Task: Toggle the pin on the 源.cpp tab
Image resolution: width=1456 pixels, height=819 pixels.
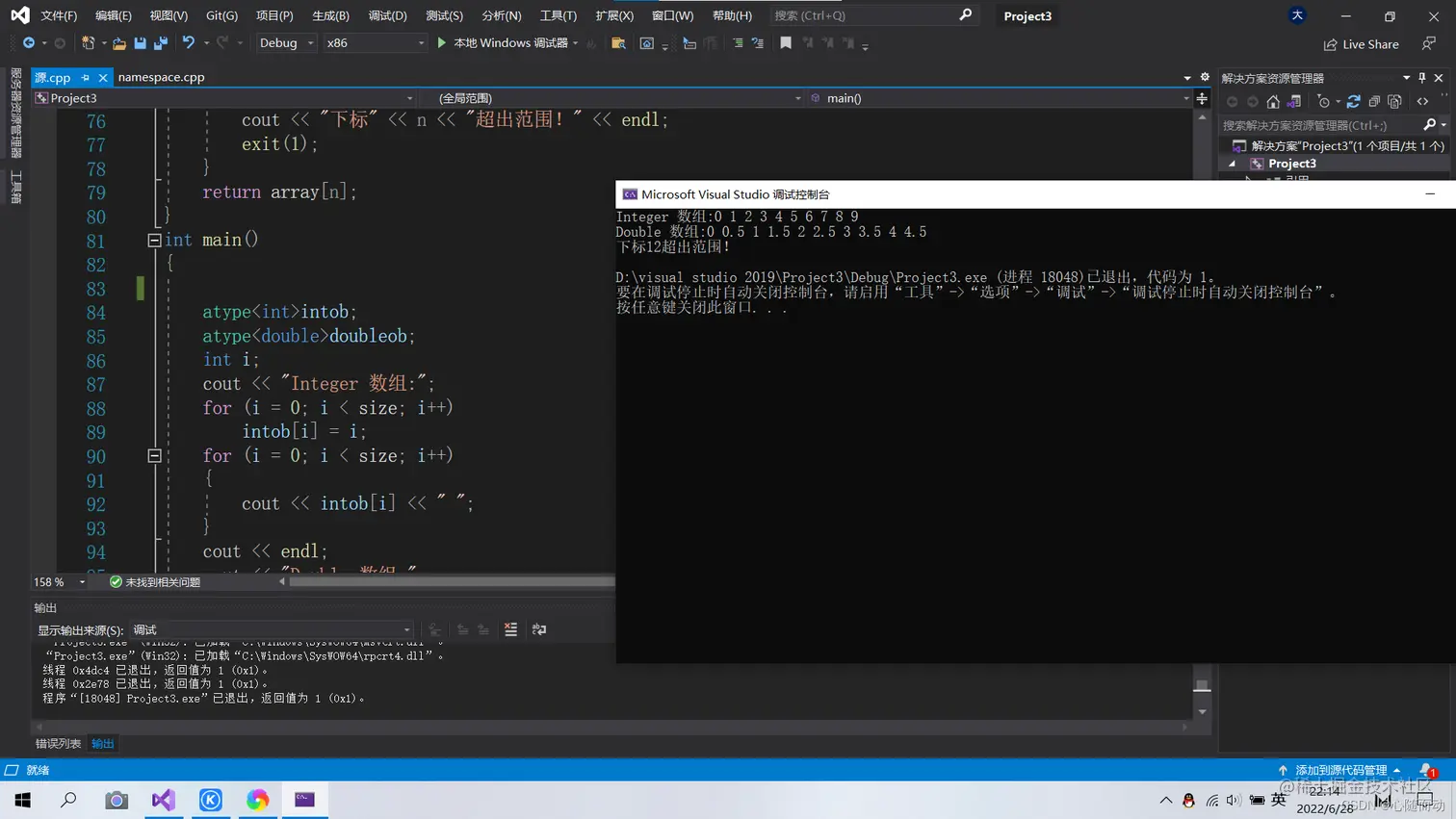Action: (86, 78)
